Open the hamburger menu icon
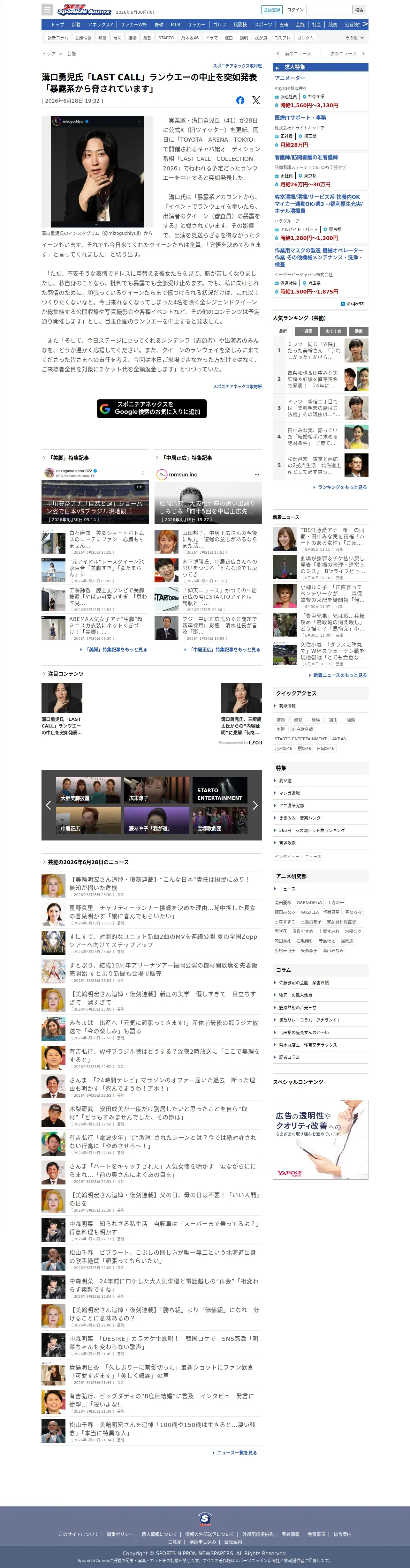This screenshot has width=410, height=1568. (x=47, y=10)
